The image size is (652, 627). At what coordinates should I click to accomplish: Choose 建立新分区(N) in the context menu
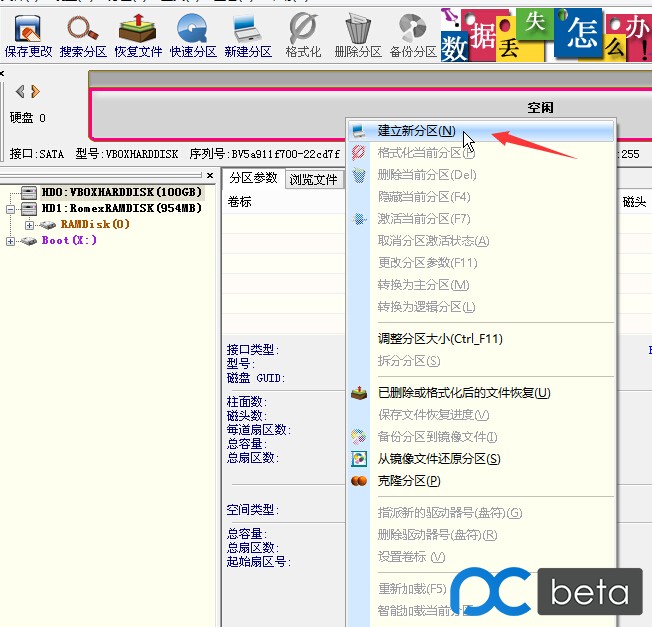[x=416, y=131]
